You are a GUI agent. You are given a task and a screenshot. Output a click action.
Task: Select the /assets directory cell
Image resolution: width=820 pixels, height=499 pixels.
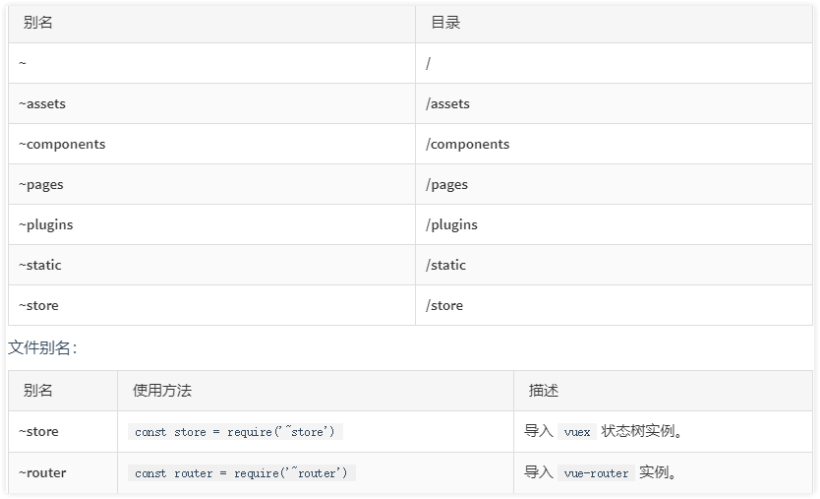click(x=614, y=104)
